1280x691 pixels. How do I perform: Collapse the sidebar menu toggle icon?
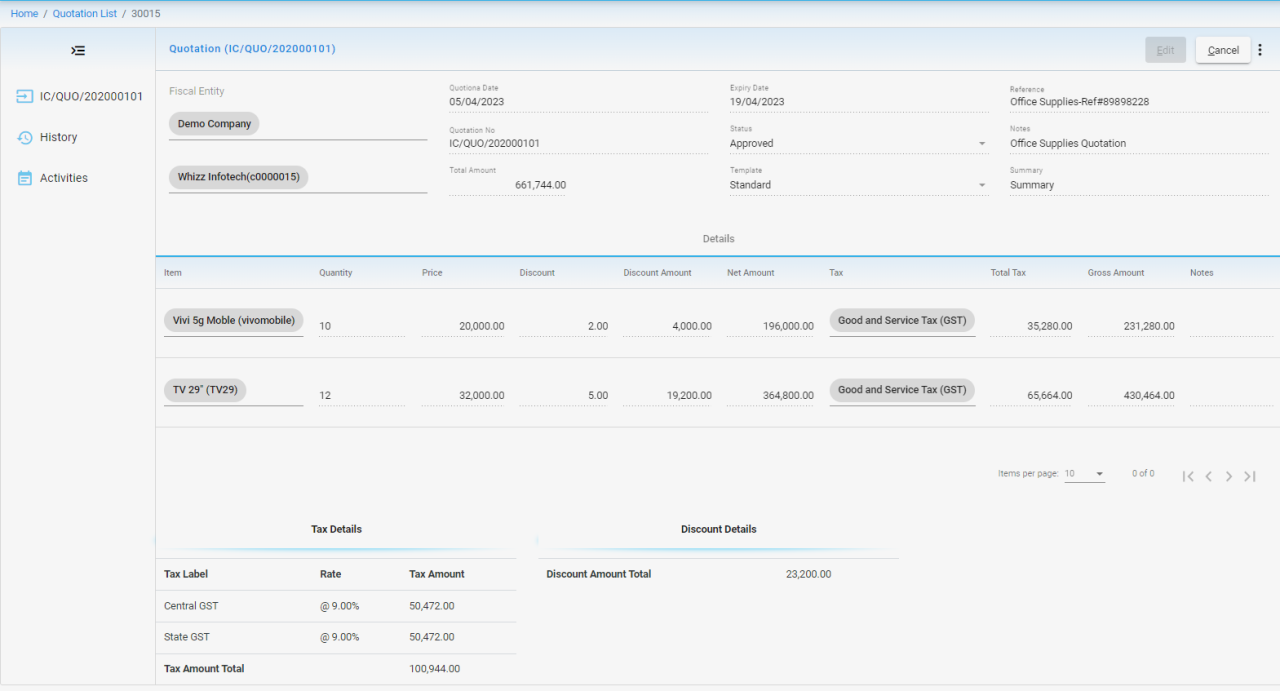tap(78, 50)
